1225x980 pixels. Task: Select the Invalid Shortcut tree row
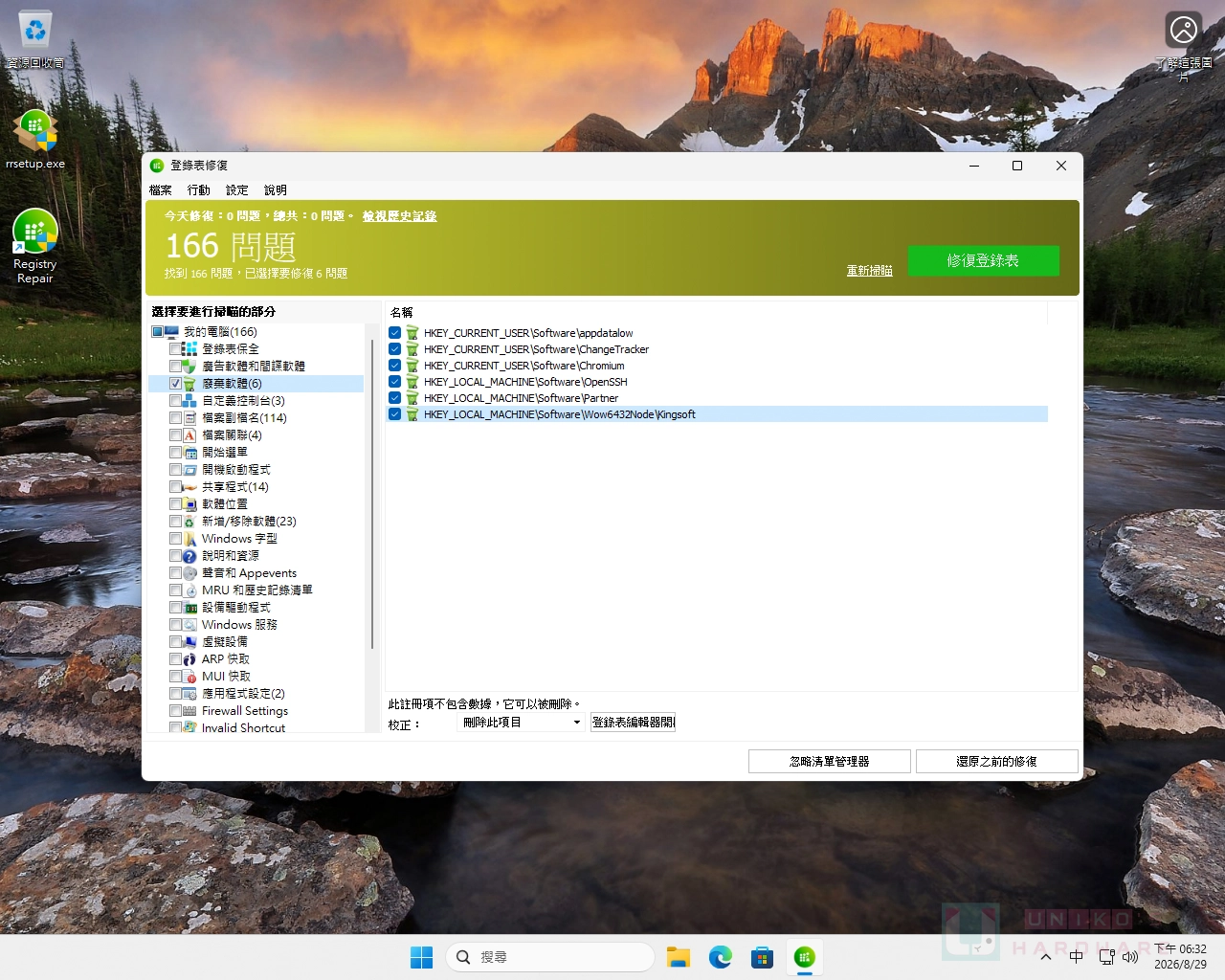(243, 727)
